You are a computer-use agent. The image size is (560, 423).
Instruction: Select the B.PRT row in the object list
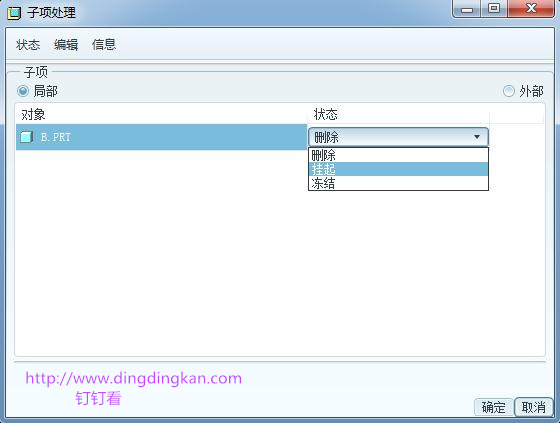(x=161, y=137)
